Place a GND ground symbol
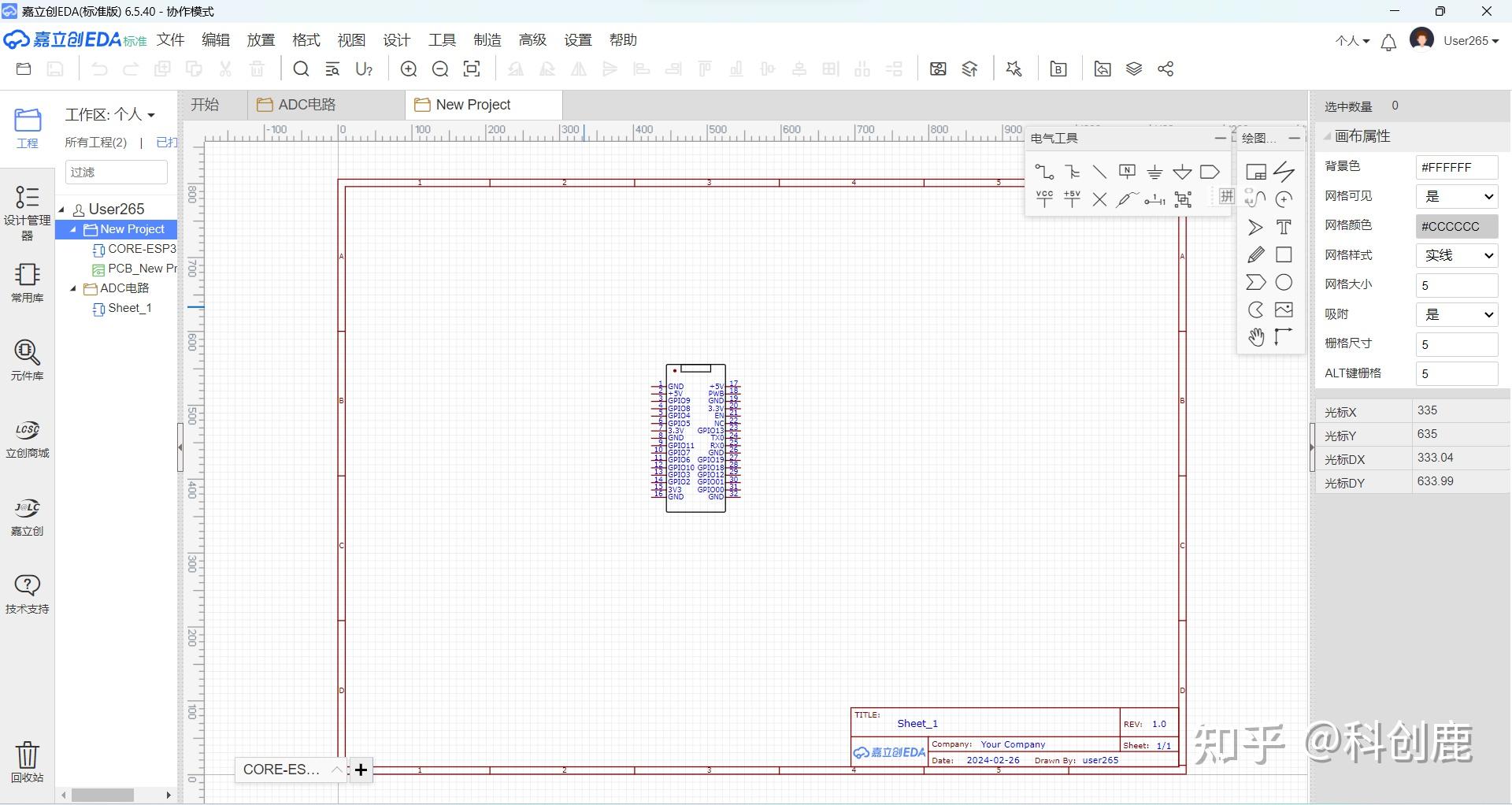Image resolution: width=1512 pixels, height=805 pixels. coord(1154,172)
